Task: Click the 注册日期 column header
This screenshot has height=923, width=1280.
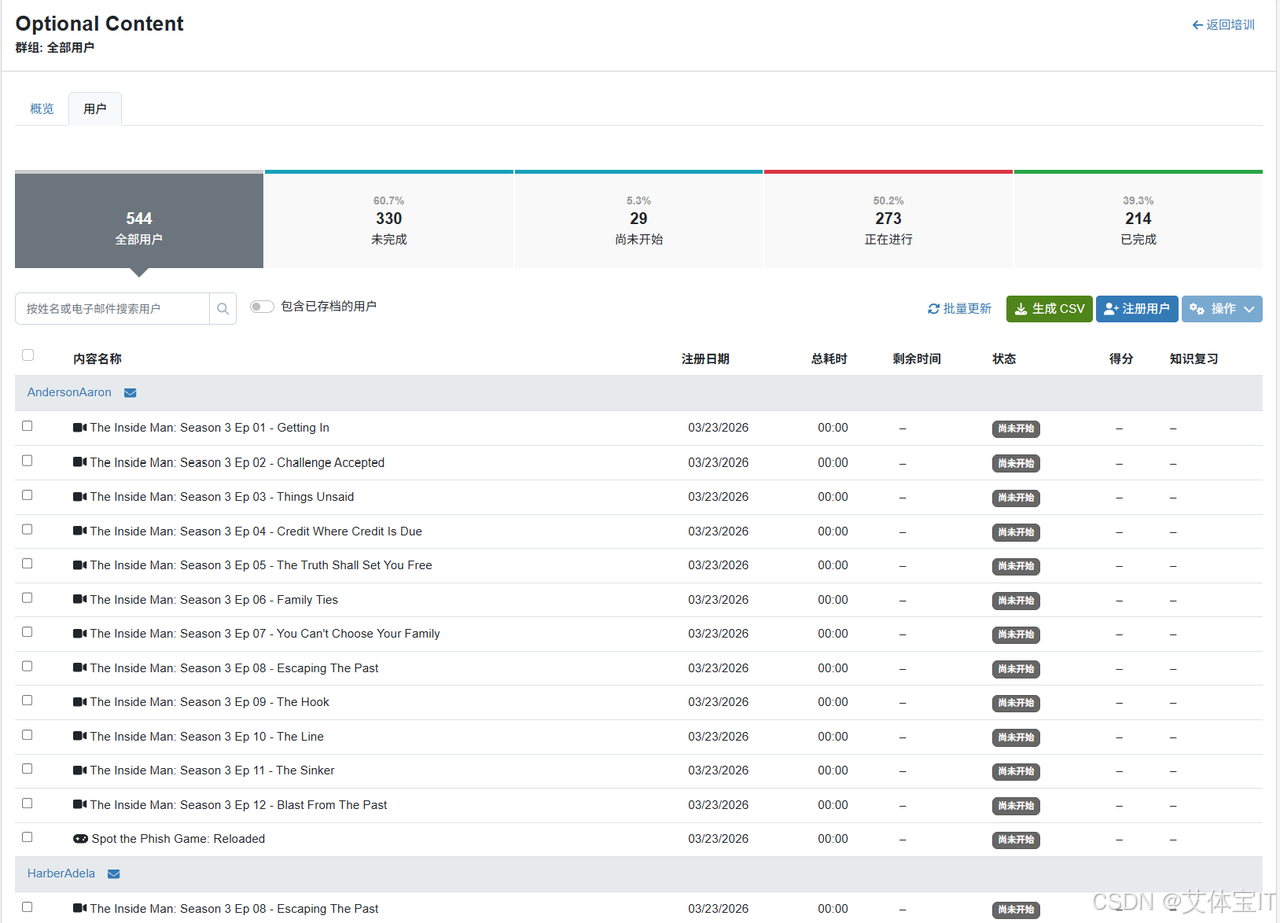Action: click(705, 359)
